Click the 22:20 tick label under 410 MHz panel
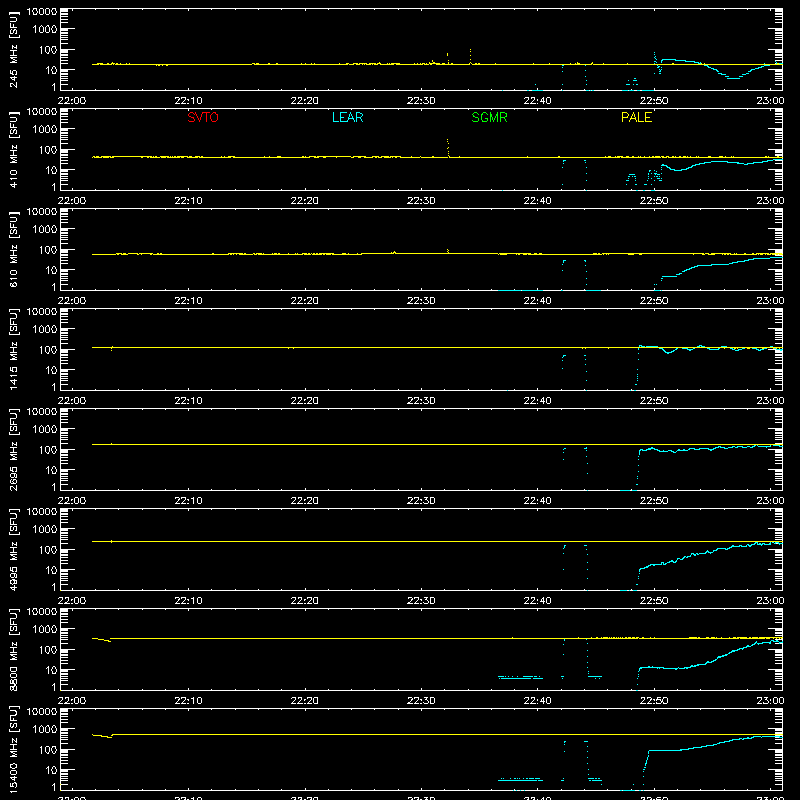800x800 pixels. click(x=305, y=201)
